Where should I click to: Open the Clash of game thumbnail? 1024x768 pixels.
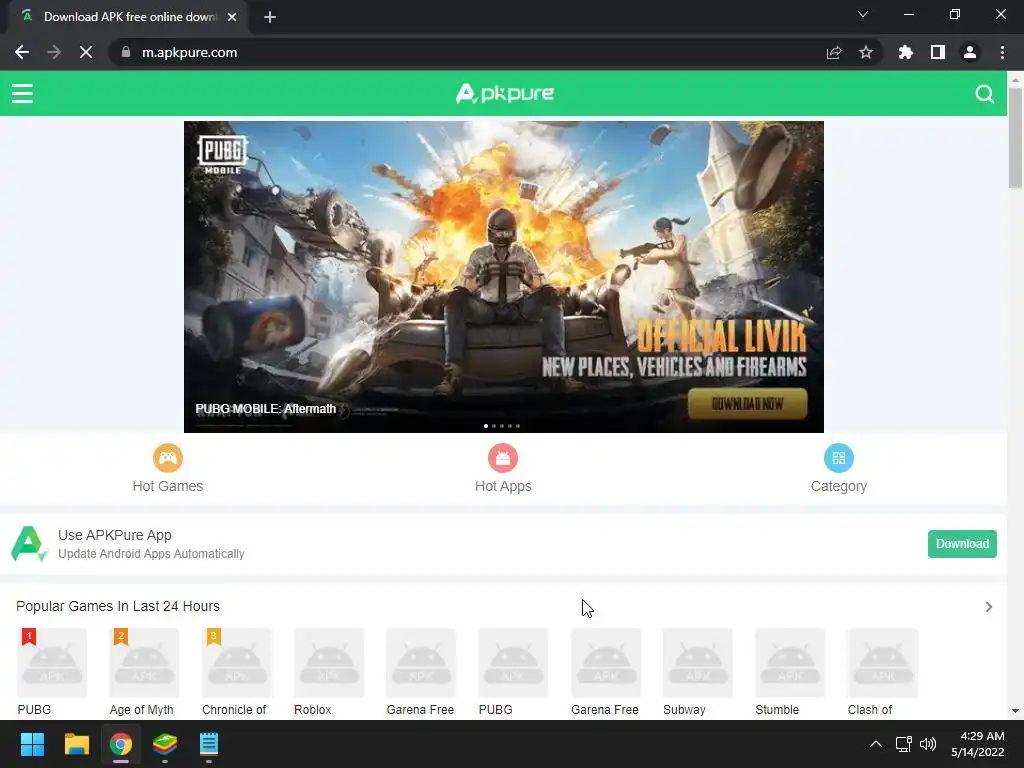tap(882, 663)
